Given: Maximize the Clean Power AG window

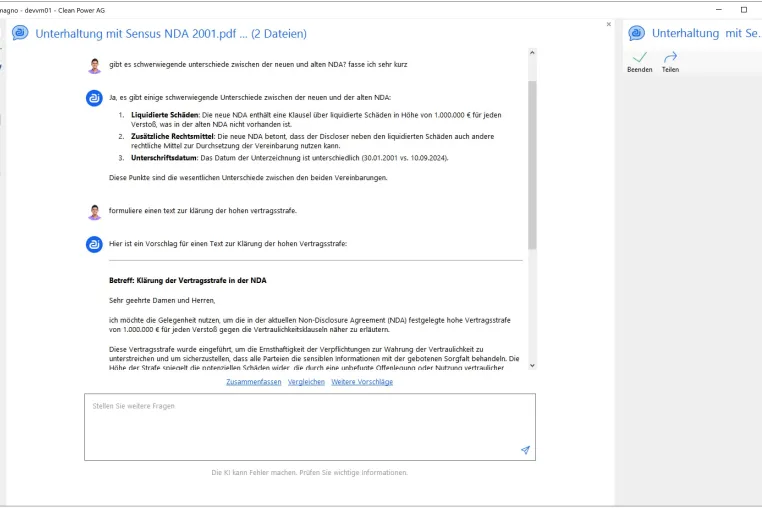Looking at the screenshot, I should click(744, 10).
